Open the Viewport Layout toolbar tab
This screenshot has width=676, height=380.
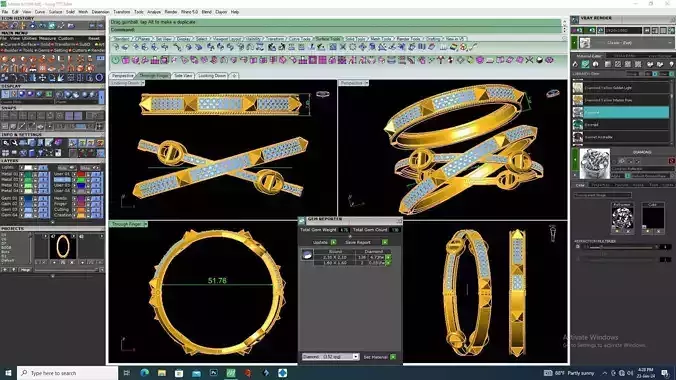[x=227, y=39]
